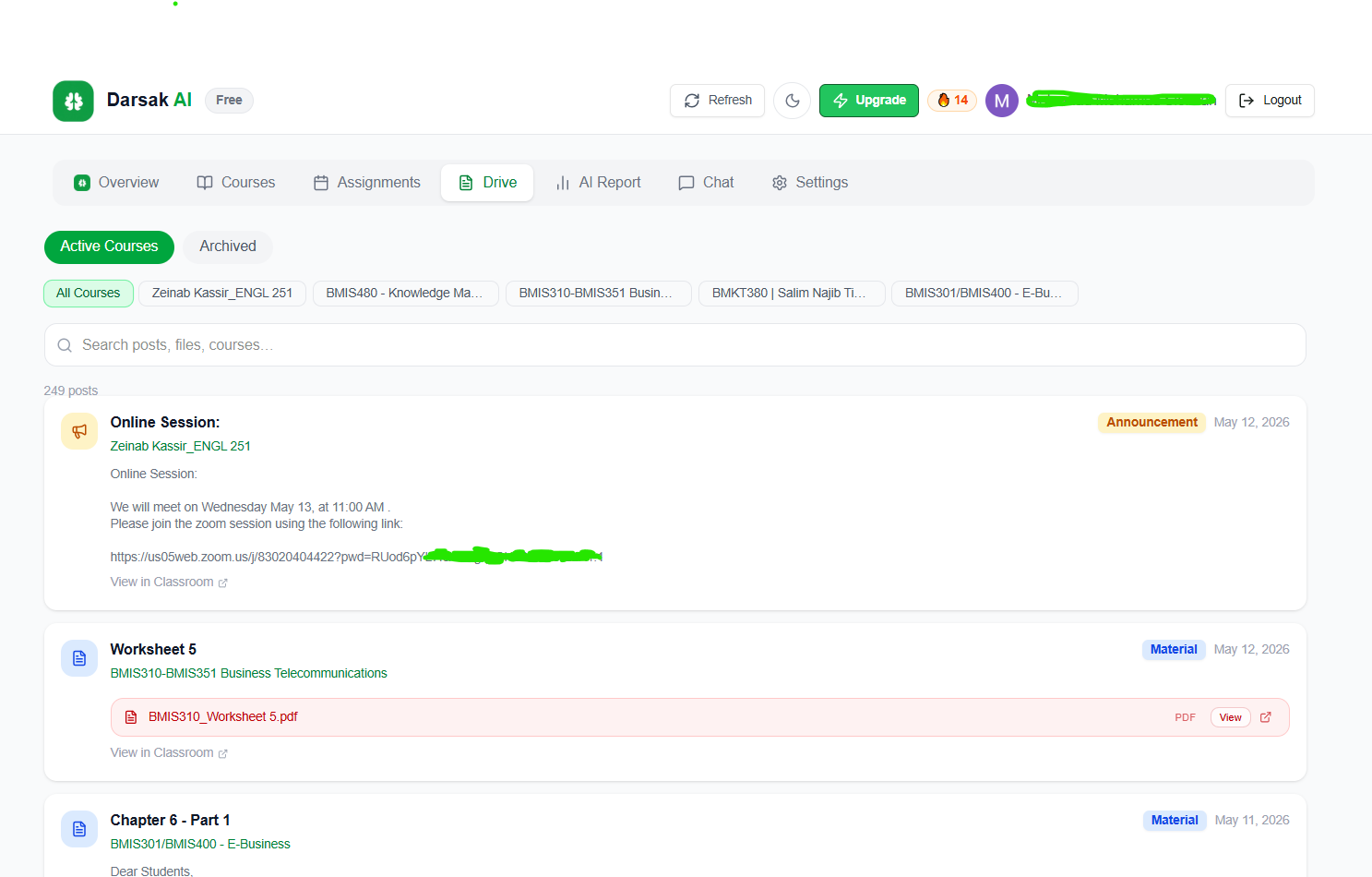Click the announcement megaphone icon
1372x877 pixels.
79,431
